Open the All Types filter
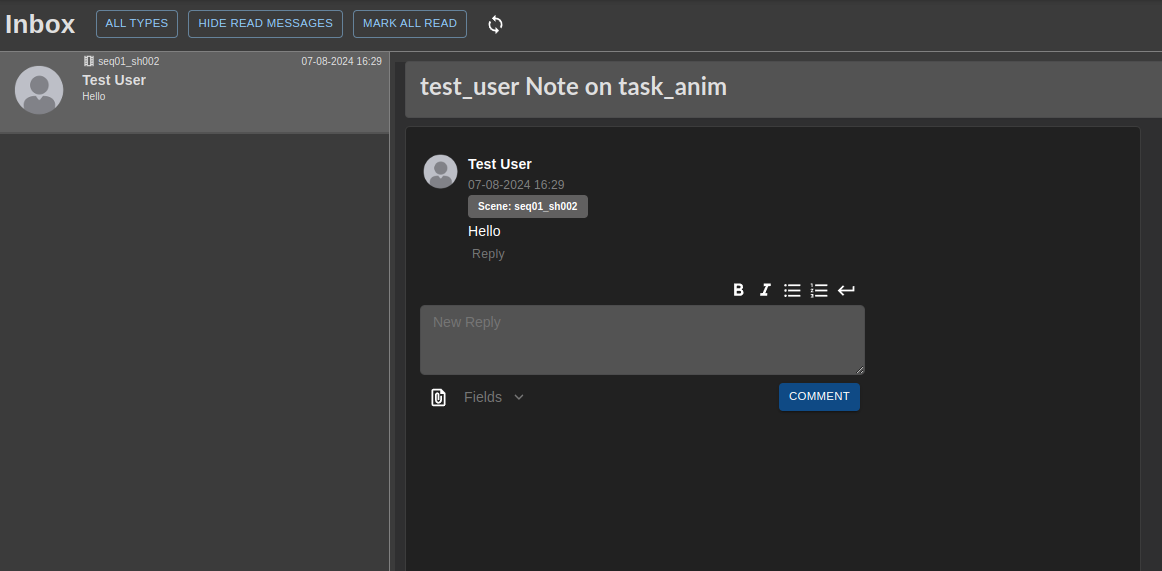 coord(137,24)
